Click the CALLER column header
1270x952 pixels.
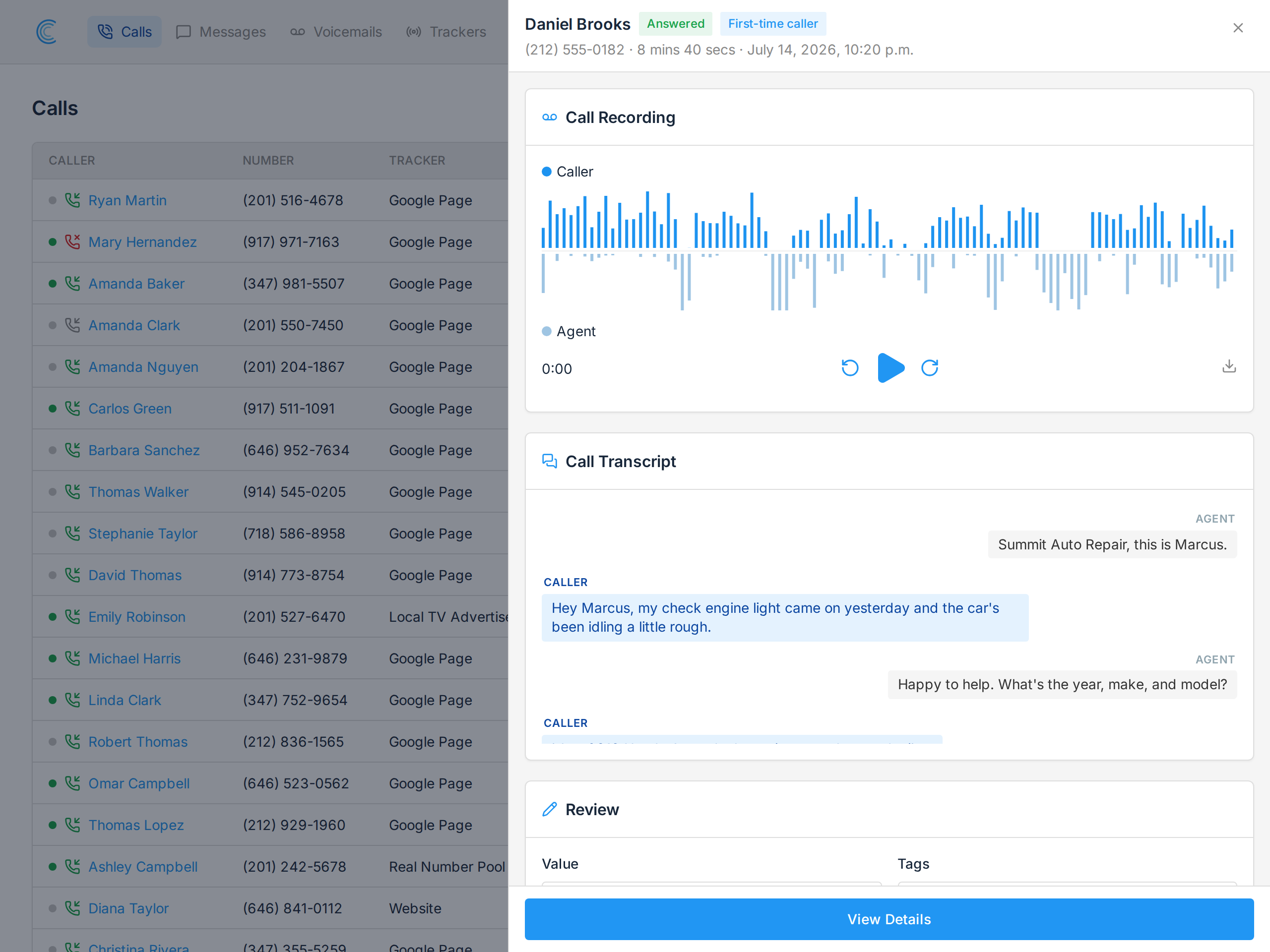pos(72,161)
